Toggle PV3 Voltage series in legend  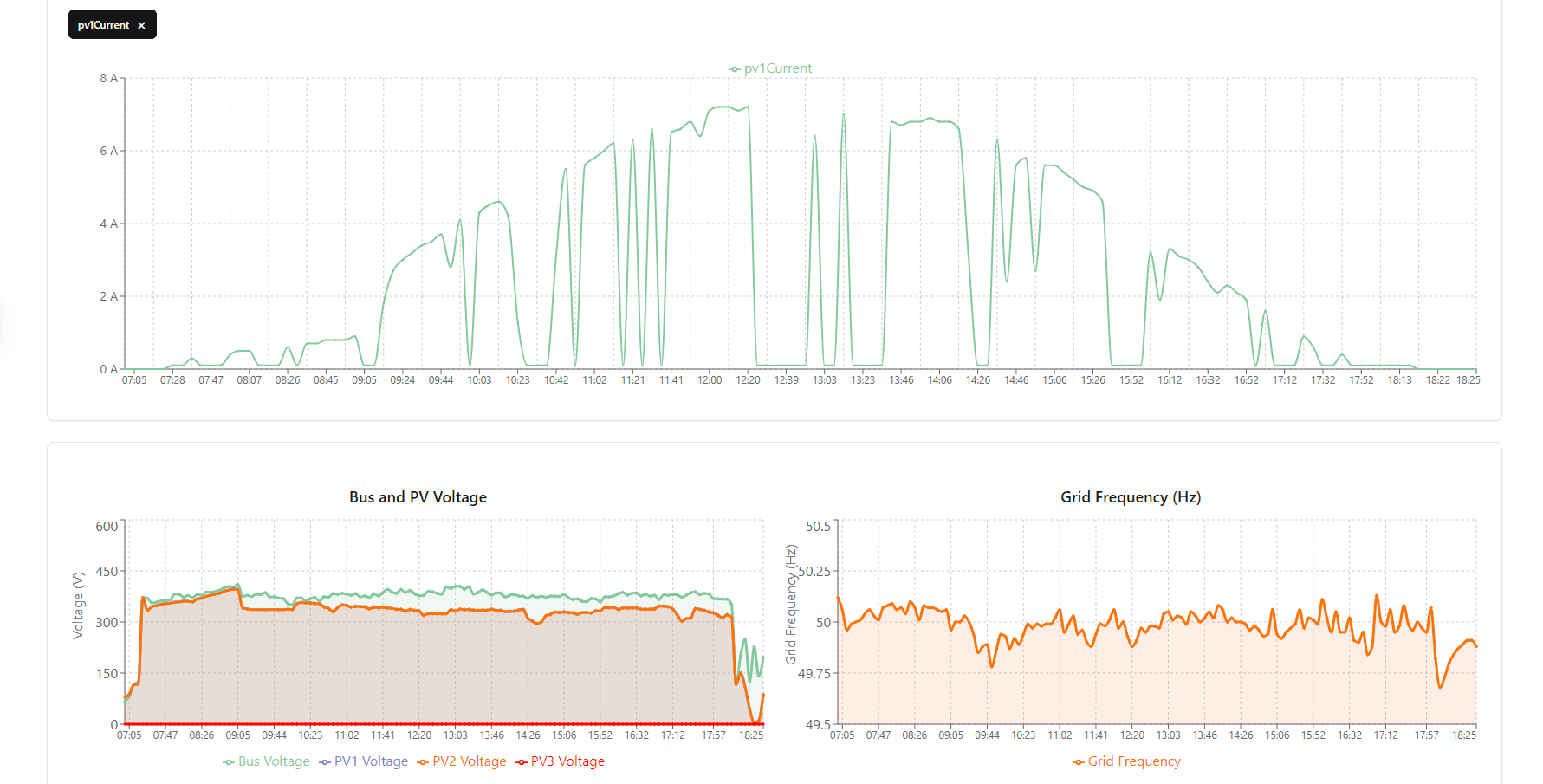561,761
